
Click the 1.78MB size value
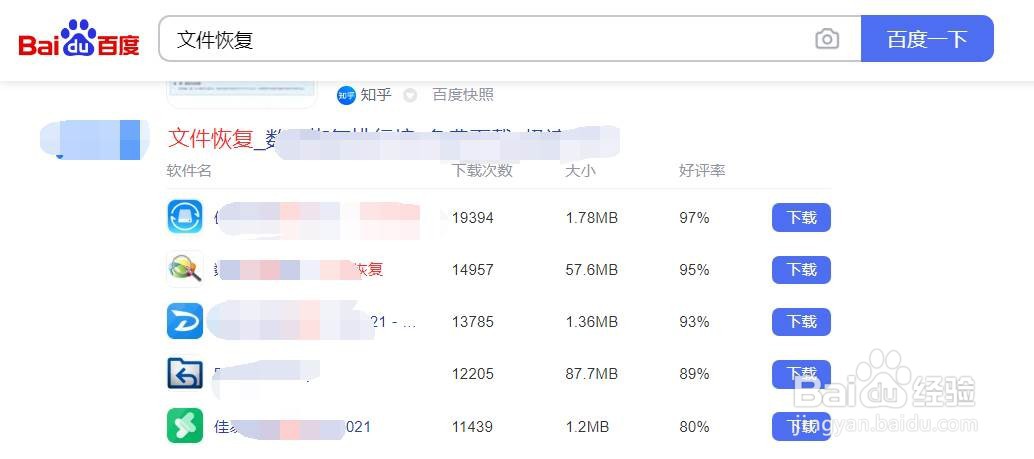tap(592, 218)
